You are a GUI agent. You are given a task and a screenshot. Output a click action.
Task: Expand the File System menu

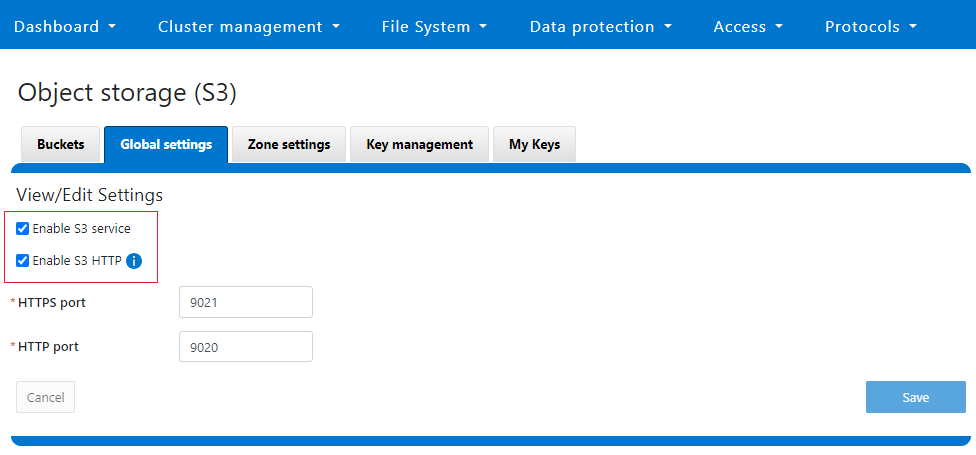coord(434,27)
